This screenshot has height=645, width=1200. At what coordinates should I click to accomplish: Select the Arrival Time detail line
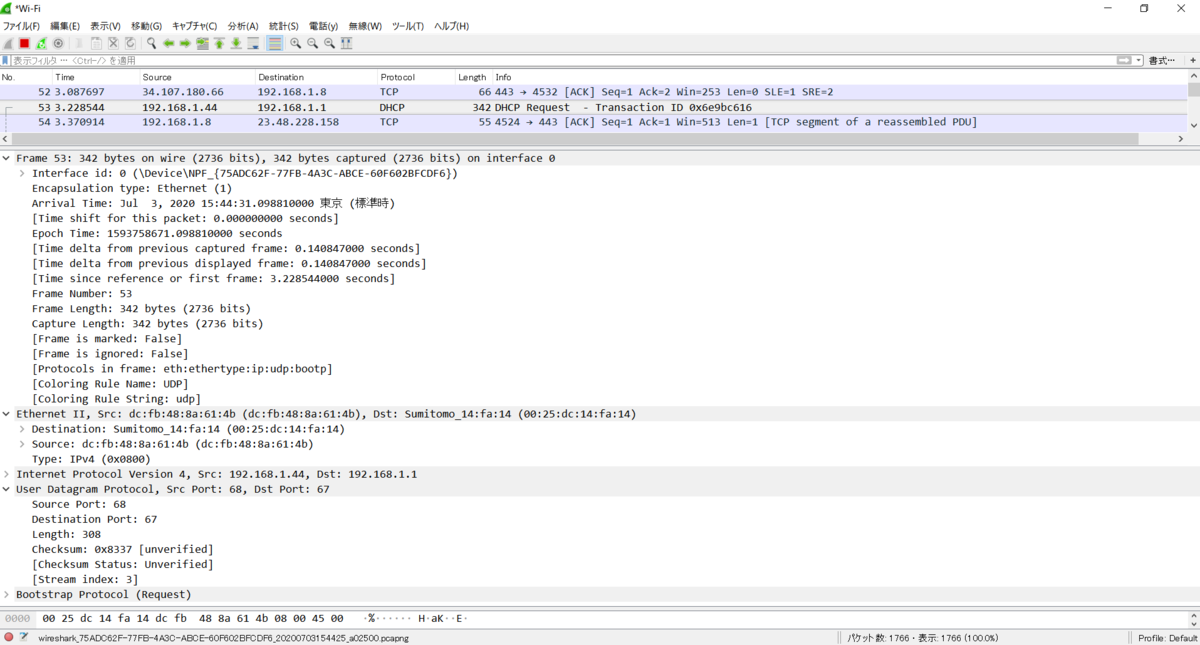point(213,203)
